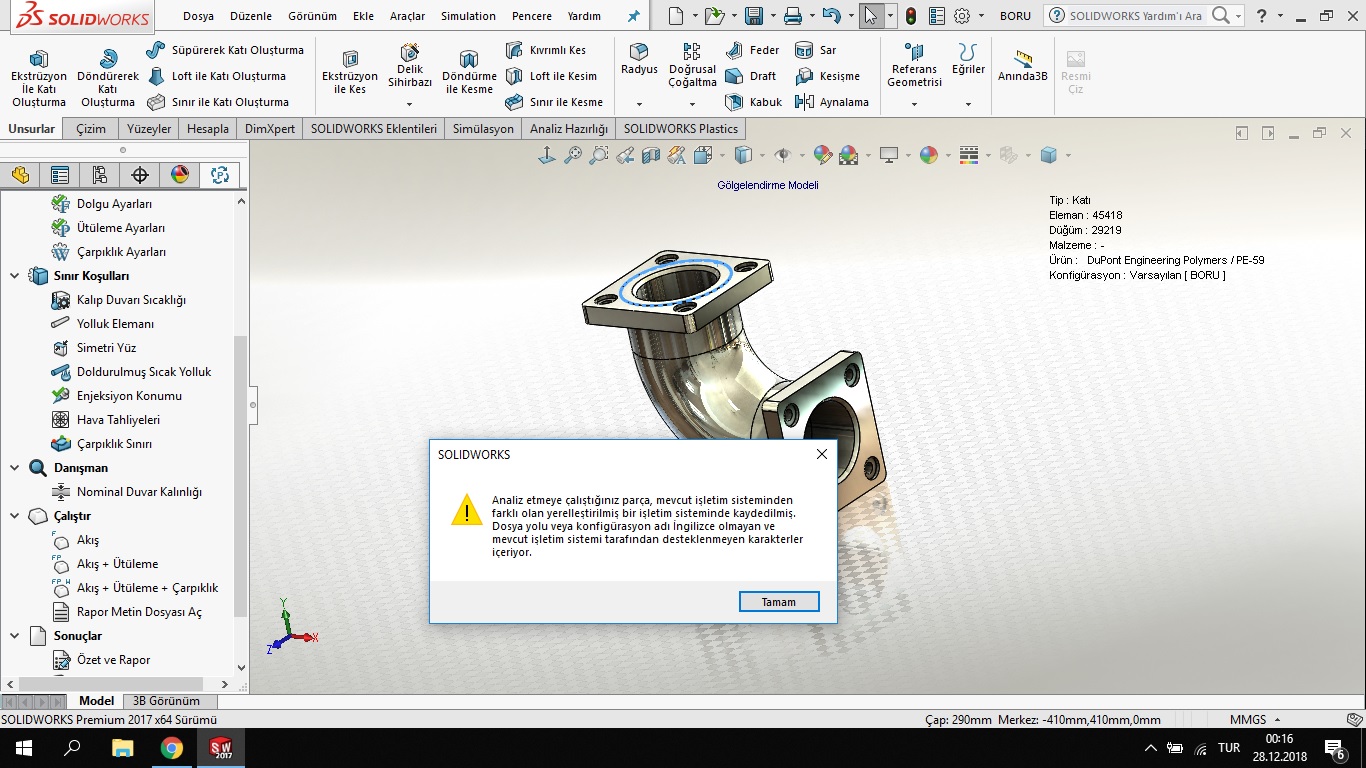
Task: Click Hava Tahliyeleri in the tree
Action: point(118,419)
